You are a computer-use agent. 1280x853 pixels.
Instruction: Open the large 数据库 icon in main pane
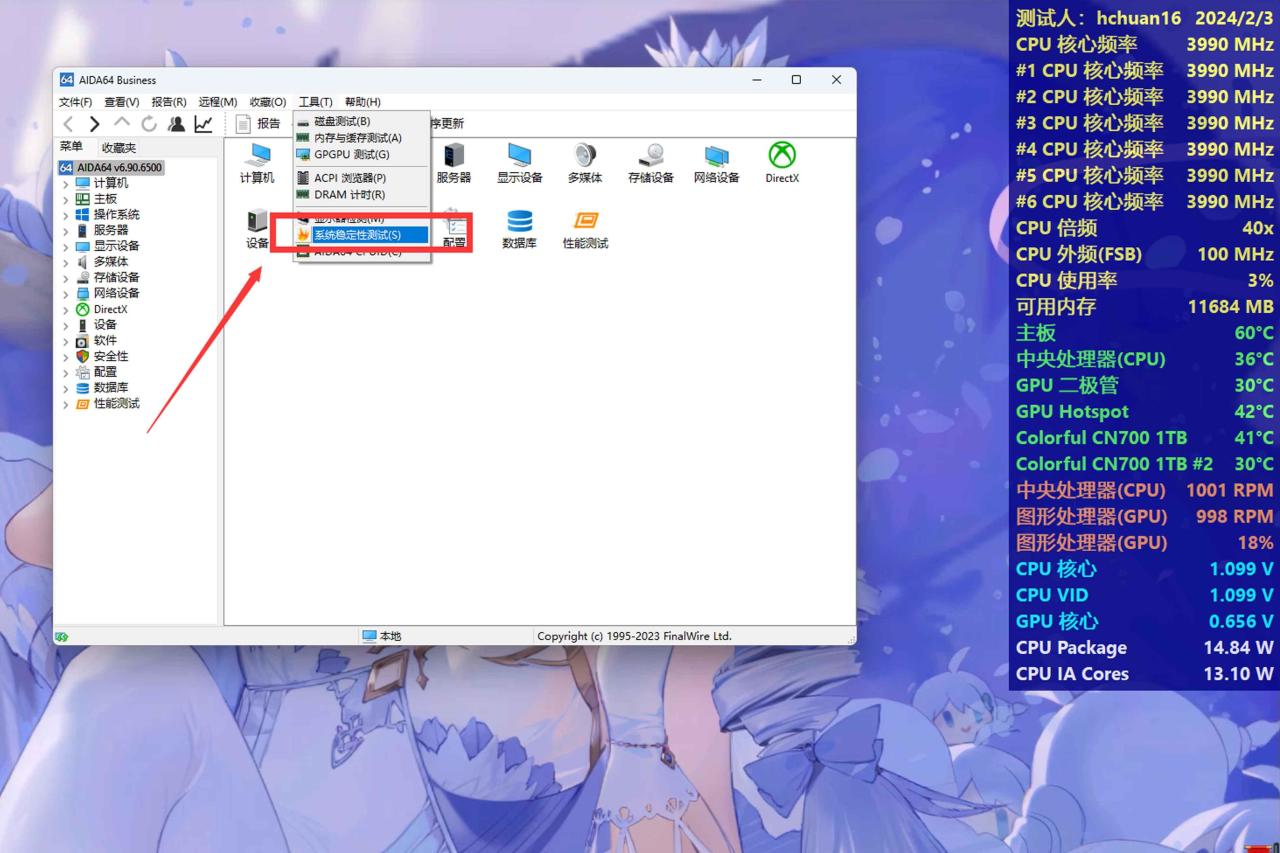pos(520,229)
